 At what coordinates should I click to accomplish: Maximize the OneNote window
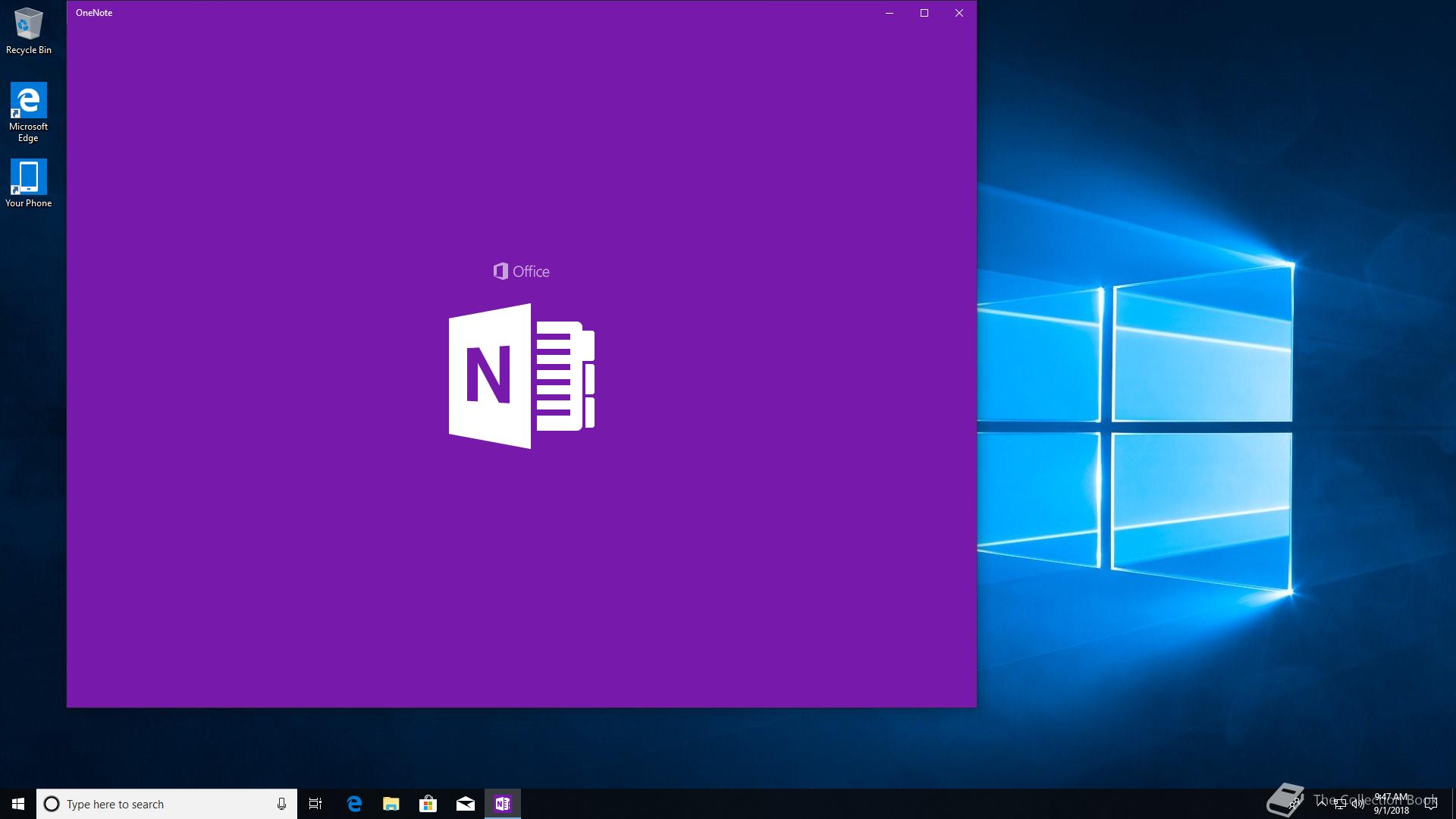click(924, 13)
